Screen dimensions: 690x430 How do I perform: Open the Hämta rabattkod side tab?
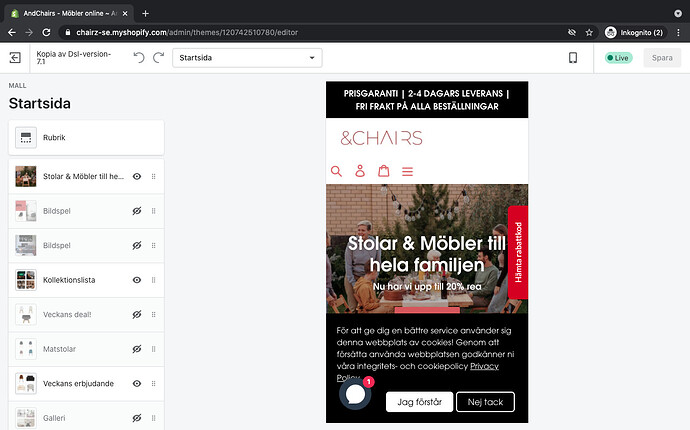(x=518, y=253)
